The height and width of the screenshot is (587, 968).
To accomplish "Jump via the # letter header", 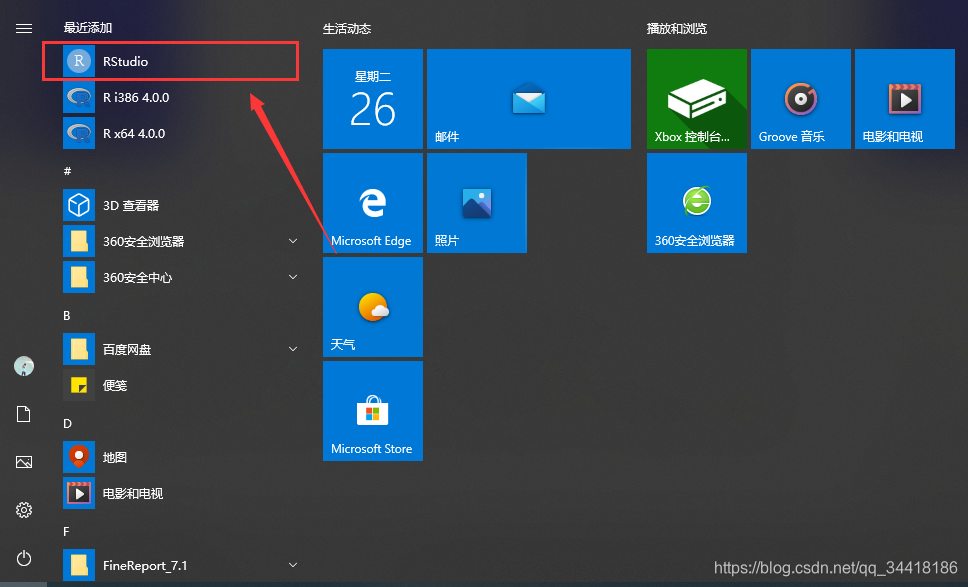I will pyautogui.click(x=67, y=170).
